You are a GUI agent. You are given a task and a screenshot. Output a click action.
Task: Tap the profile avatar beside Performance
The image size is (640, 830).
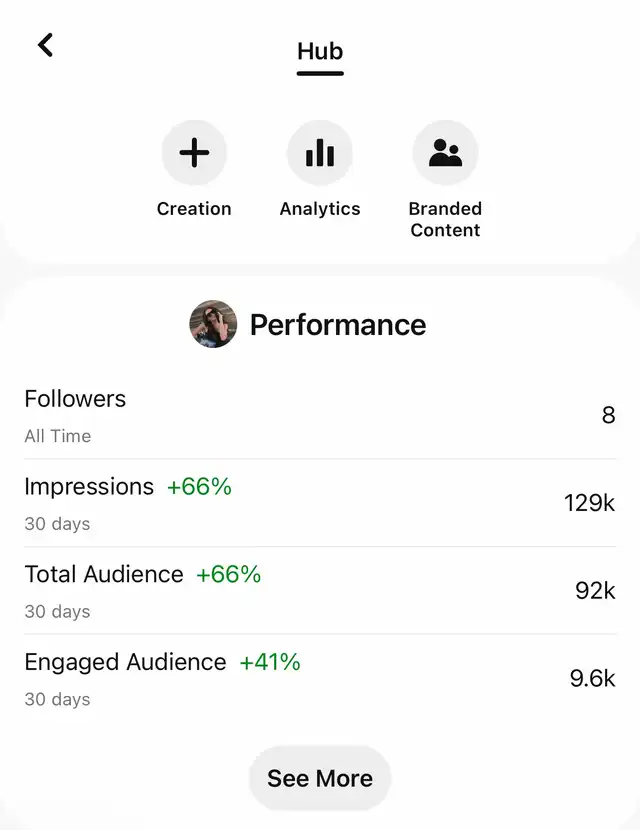pyautogui.click(x=213, y=324)
